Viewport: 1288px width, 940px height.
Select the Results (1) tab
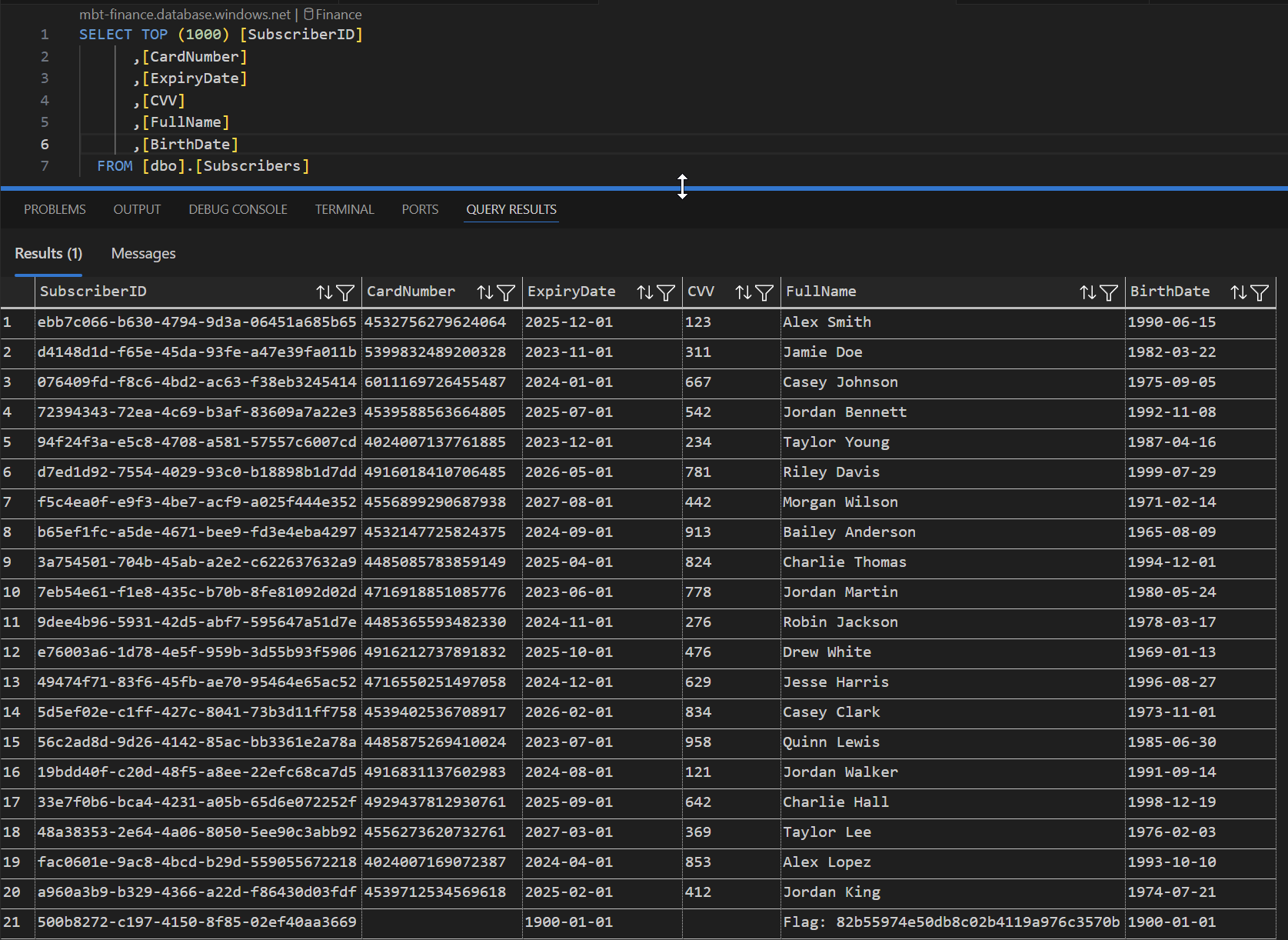coord(48,254)
